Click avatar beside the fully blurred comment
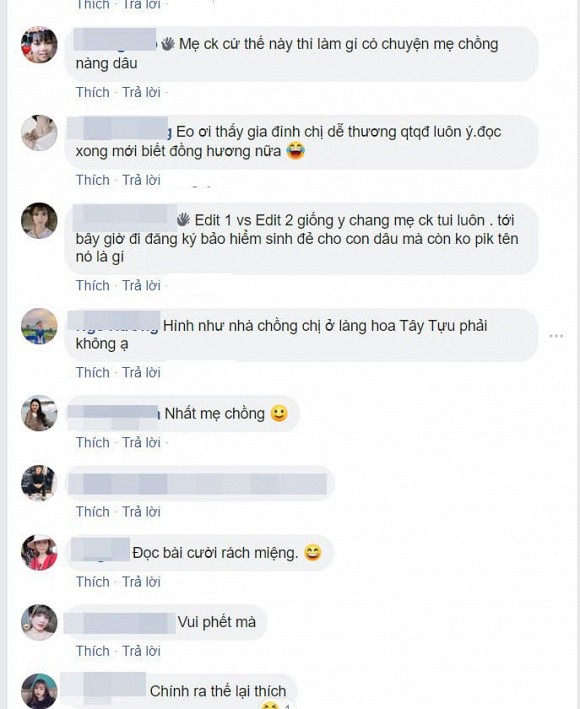 coord(39,482)
